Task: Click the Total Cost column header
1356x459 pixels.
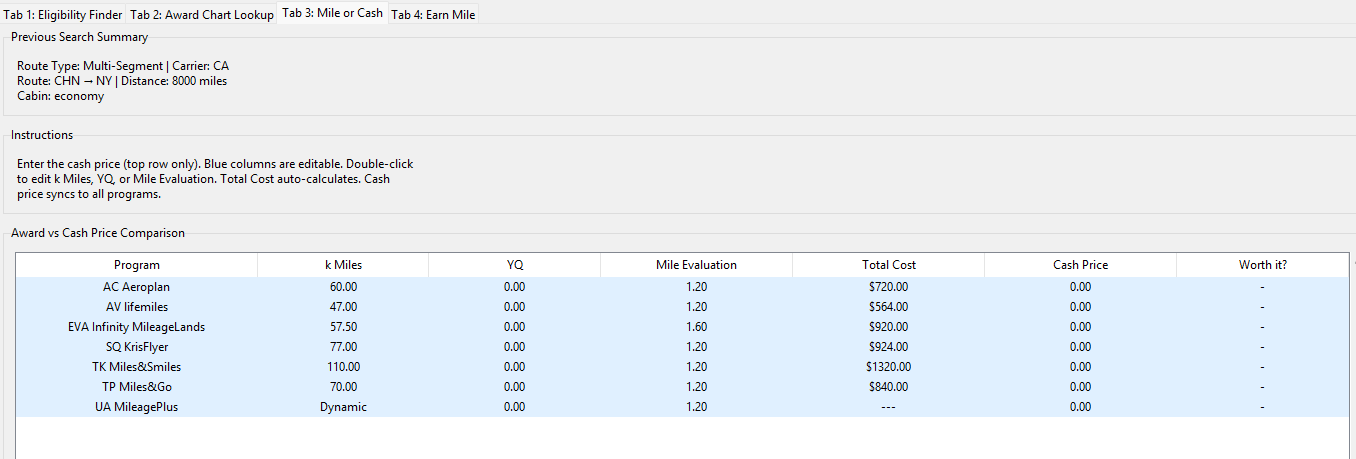Action: [888, 265]
